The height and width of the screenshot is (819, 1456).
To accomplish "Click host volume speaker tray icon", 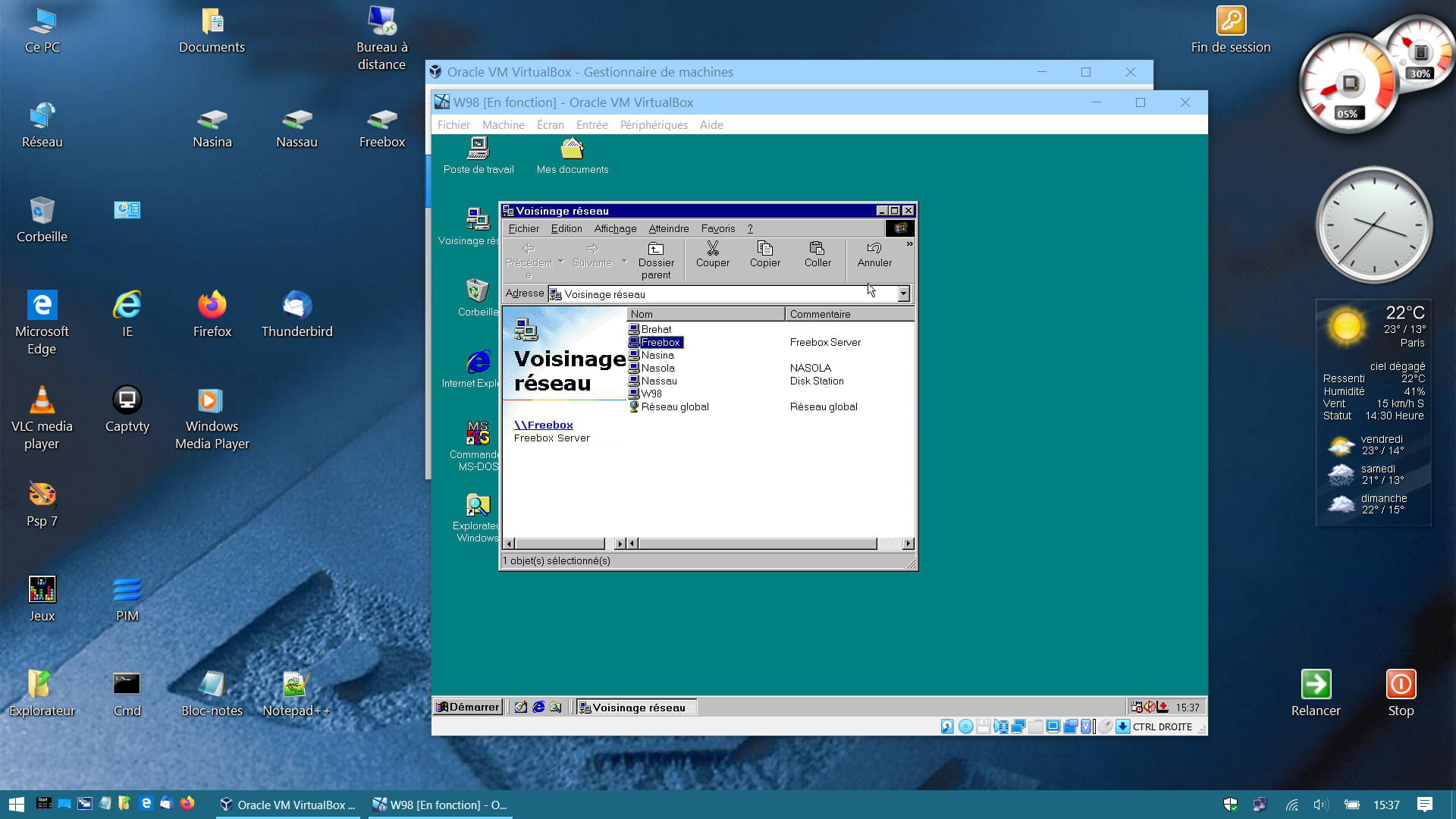I will [1321, 805].
